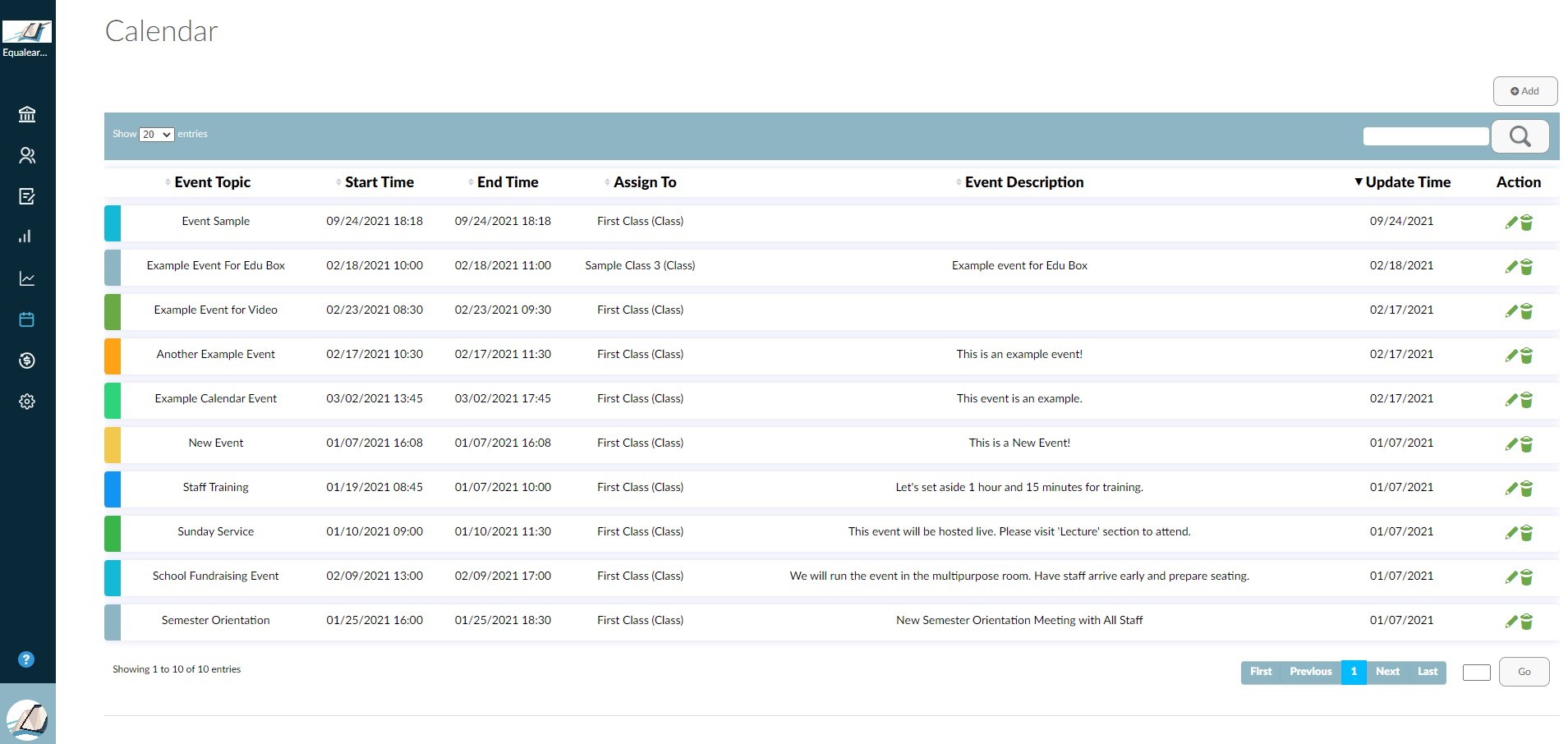Open the edit-note assignments sidebar icon

(x=27, y=196)
